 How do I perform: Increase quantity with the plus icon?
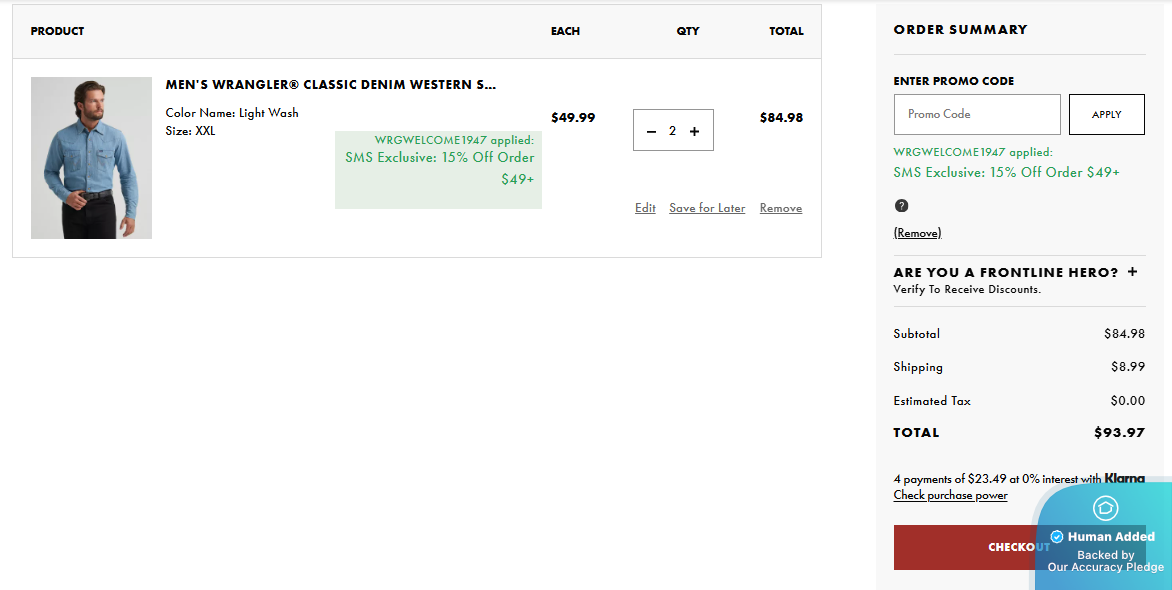click(695, 131)
